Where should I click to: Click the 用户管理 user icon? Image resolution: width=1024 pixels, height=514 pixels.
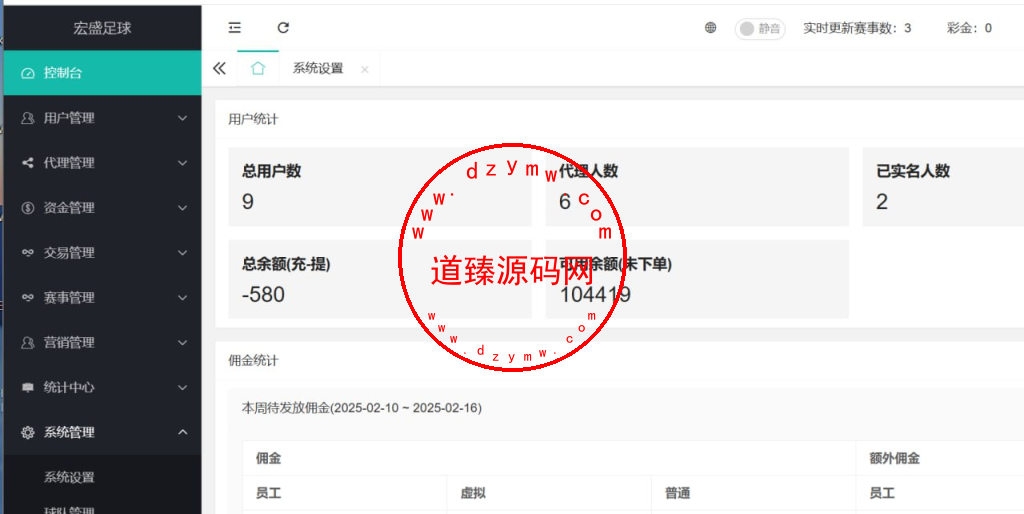tap(27, 118)
